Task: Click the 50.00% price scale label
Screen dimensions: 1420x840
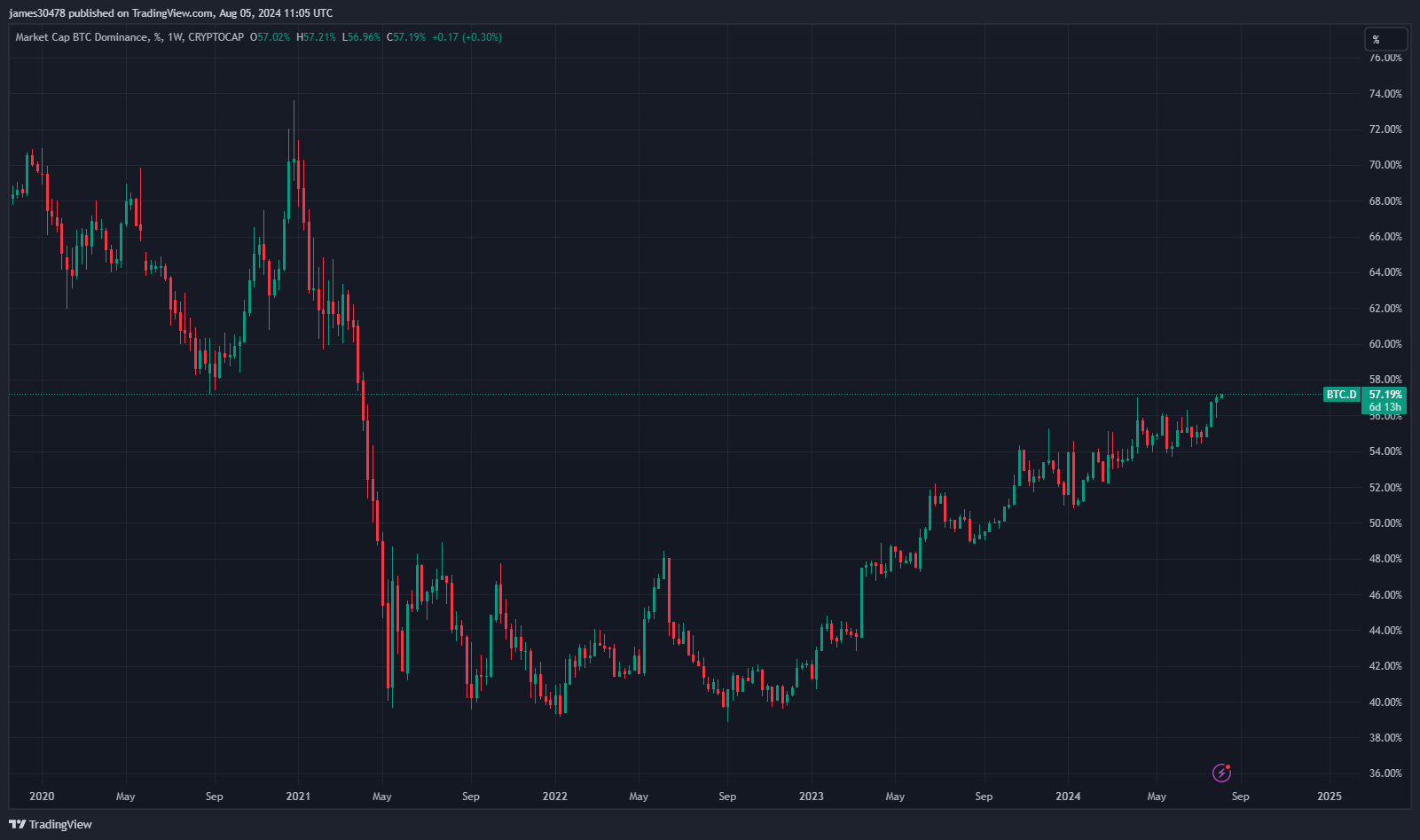Action: [x=1385, y=523]
